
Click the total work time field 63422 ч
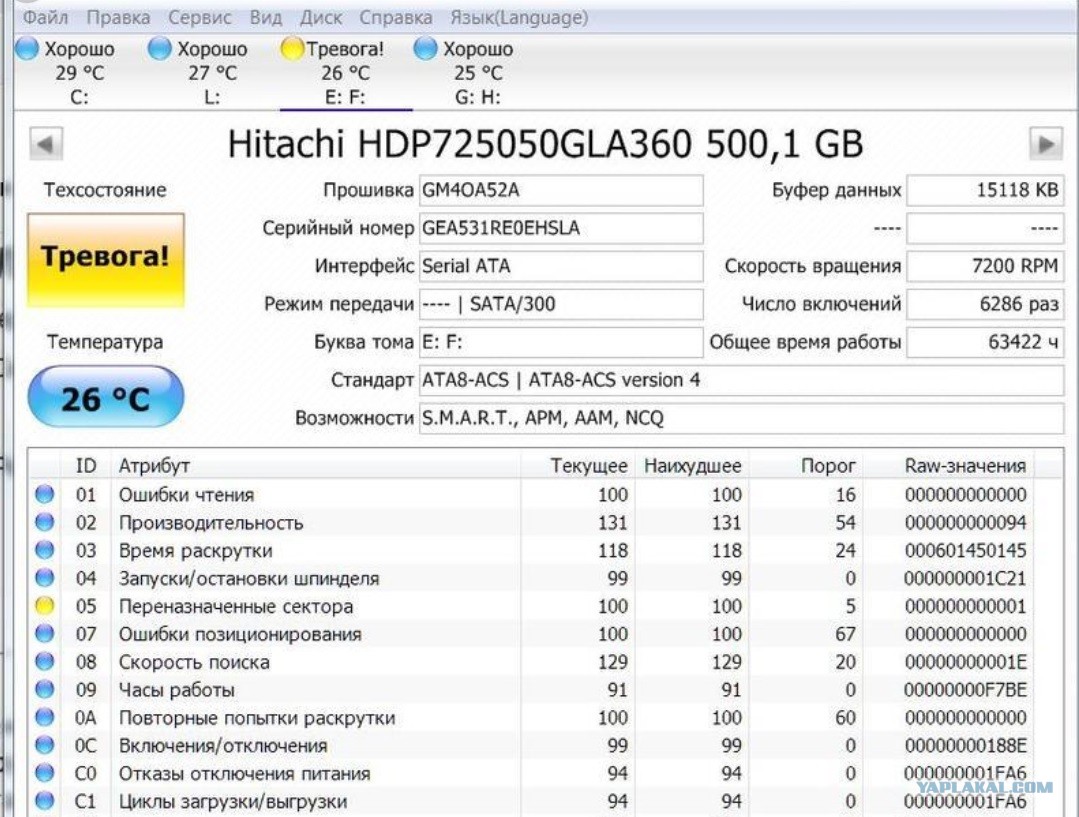(985, 341)
